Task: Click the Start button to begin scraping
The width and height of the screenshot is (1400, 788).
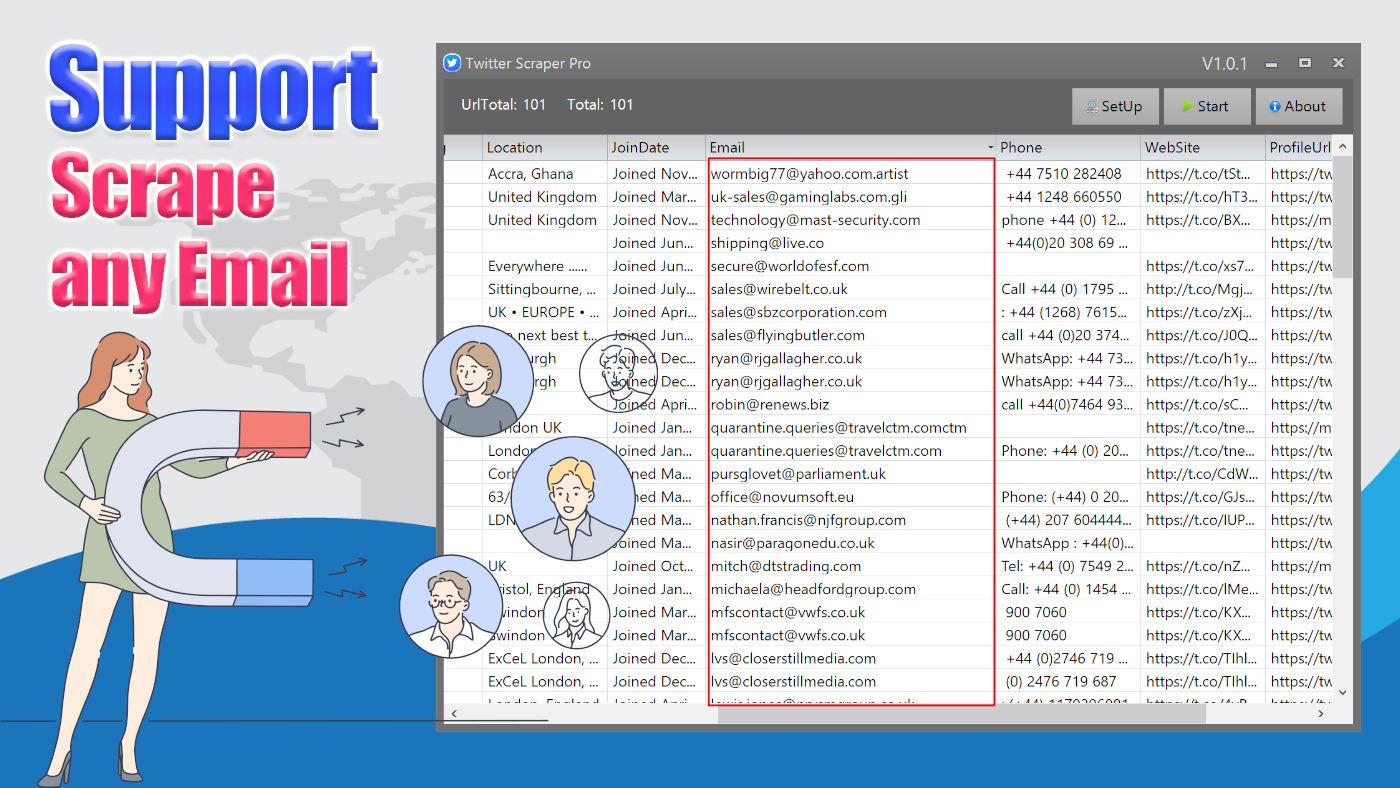Action: click(x=1207, y=107)
